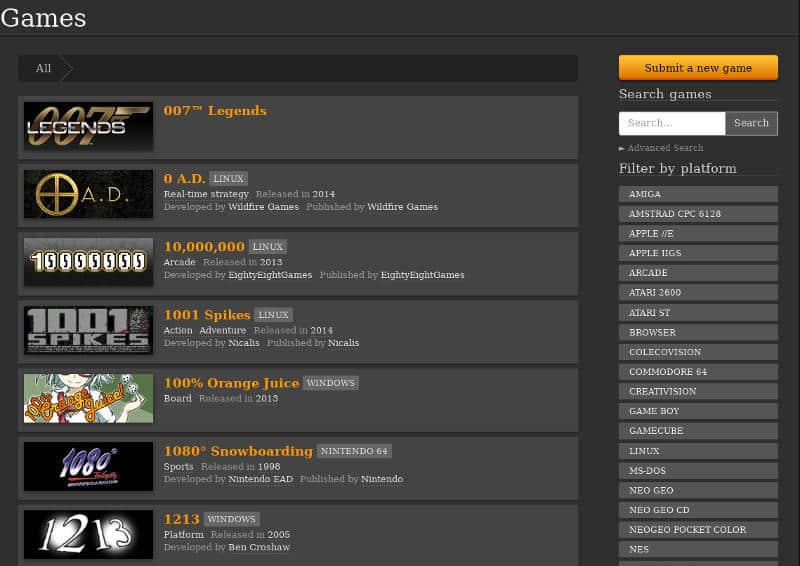Filter by BROWSER platform

tap(698, 332)
